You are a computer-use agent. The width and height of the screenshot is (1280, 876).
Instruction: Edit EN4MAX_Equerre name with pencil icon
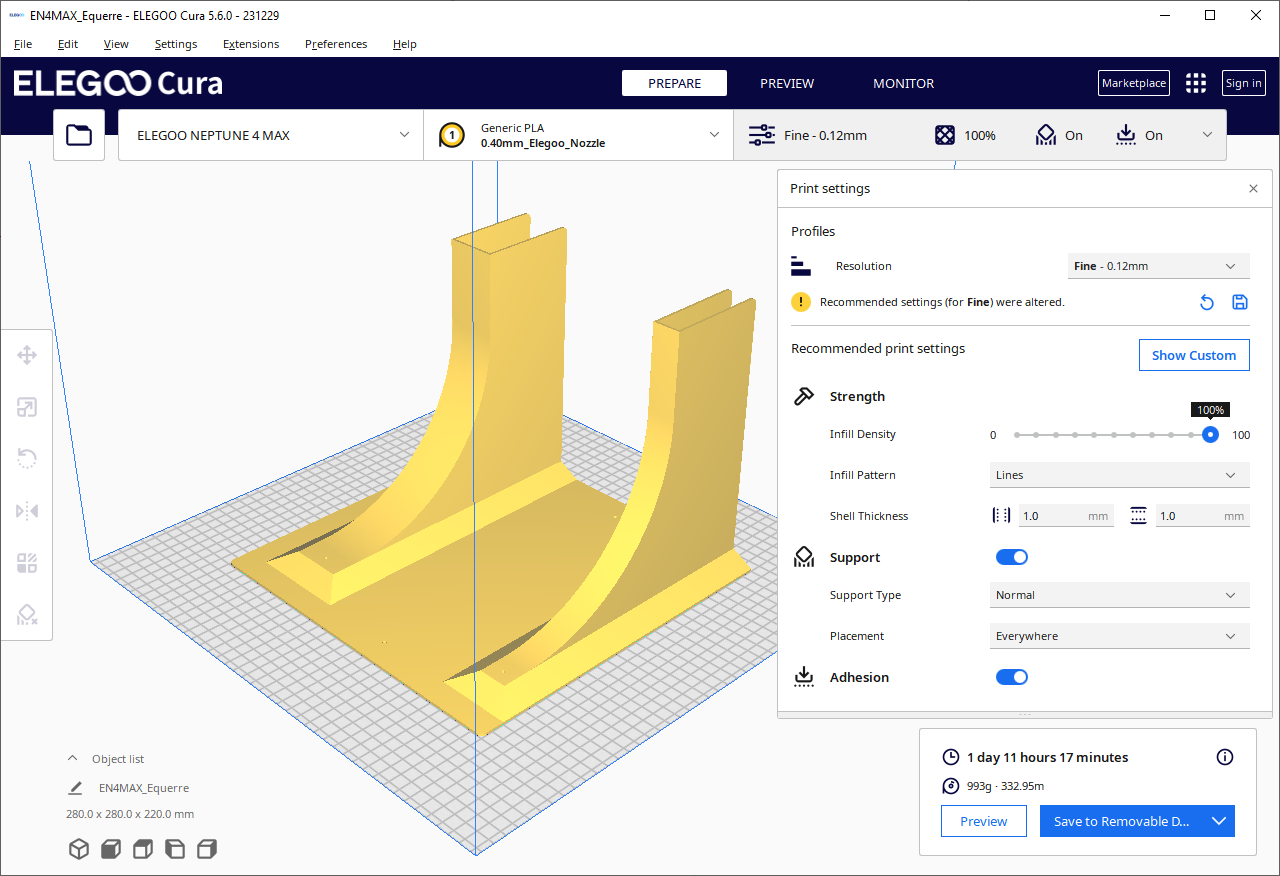pyautogui.click(x=75, y=788)
